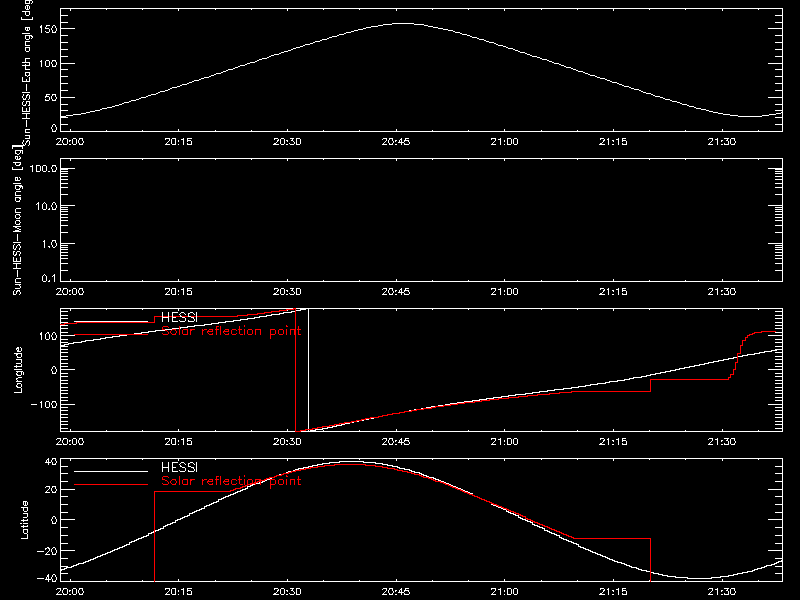
Task: Click the white HESSI legend line in Latitude plot
Action: tap(111, 471)
